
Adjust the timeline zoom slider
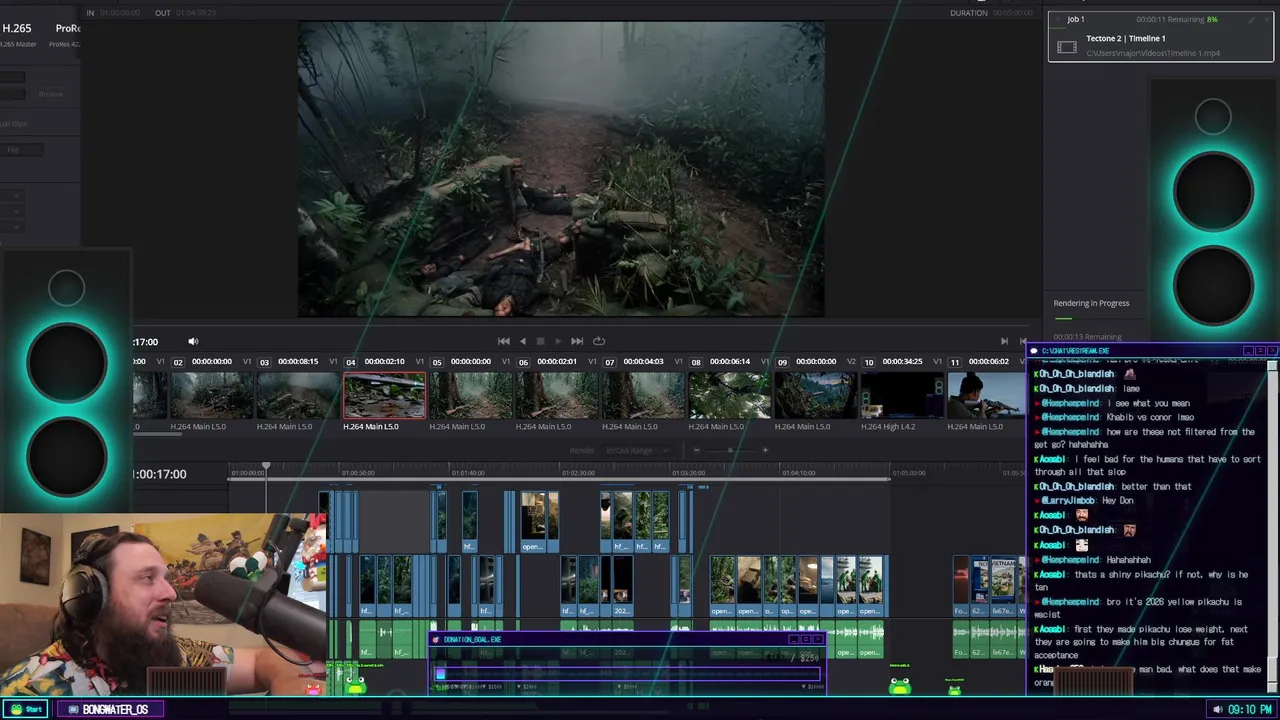coord(731,450)
